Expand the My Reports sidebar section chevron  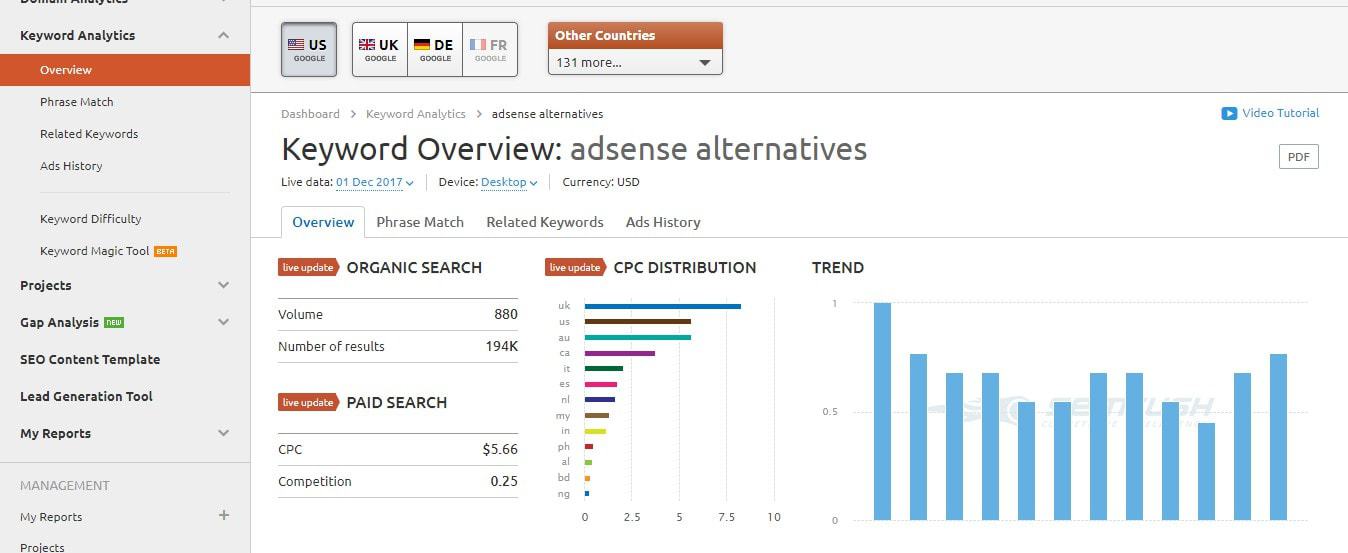tap(223, 433)
